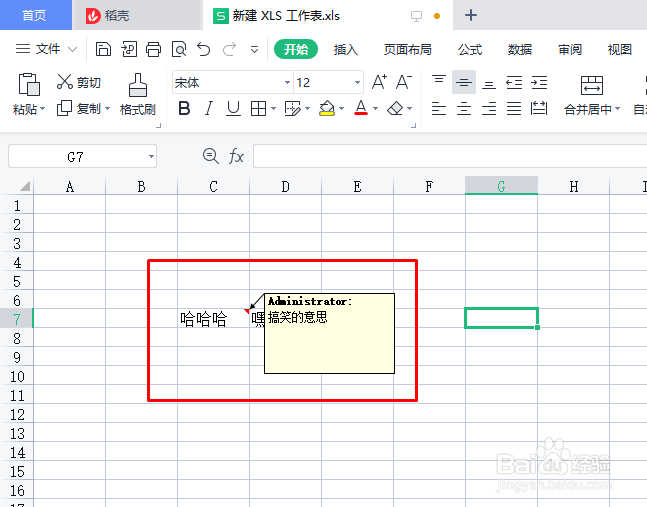
Task: Open Borders dropdown arrow
Action: pyautogui.click(x=273, y=109)
